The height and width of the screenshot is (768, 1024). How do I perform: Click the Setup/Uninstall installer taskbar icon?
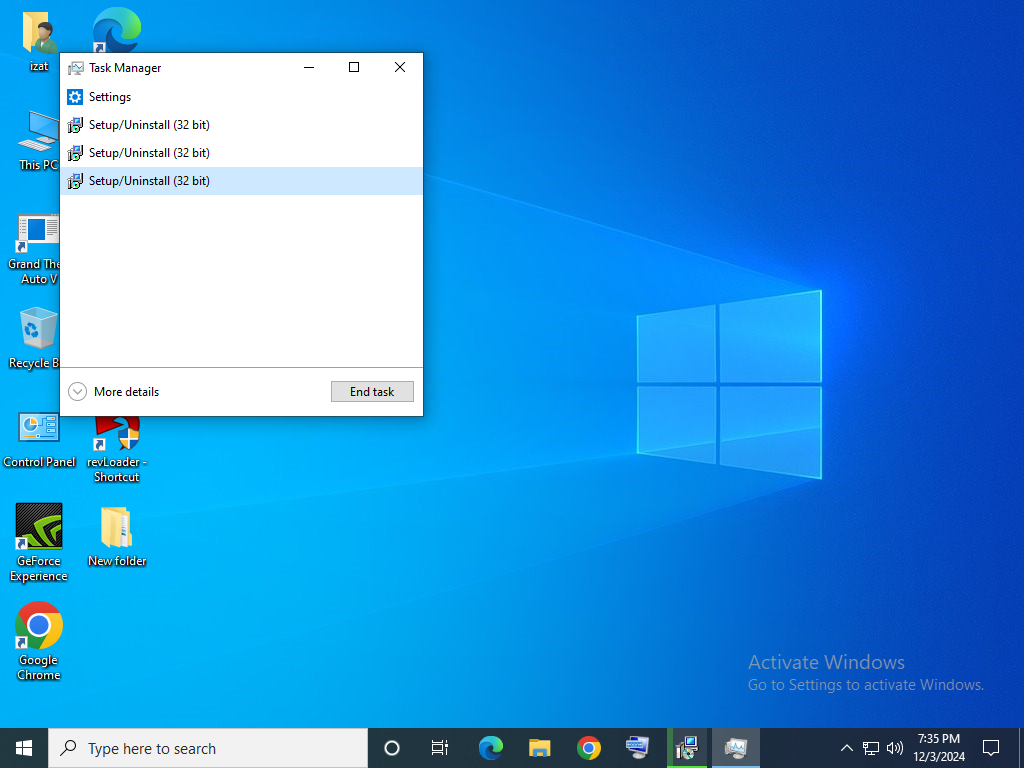coord(686,748)
